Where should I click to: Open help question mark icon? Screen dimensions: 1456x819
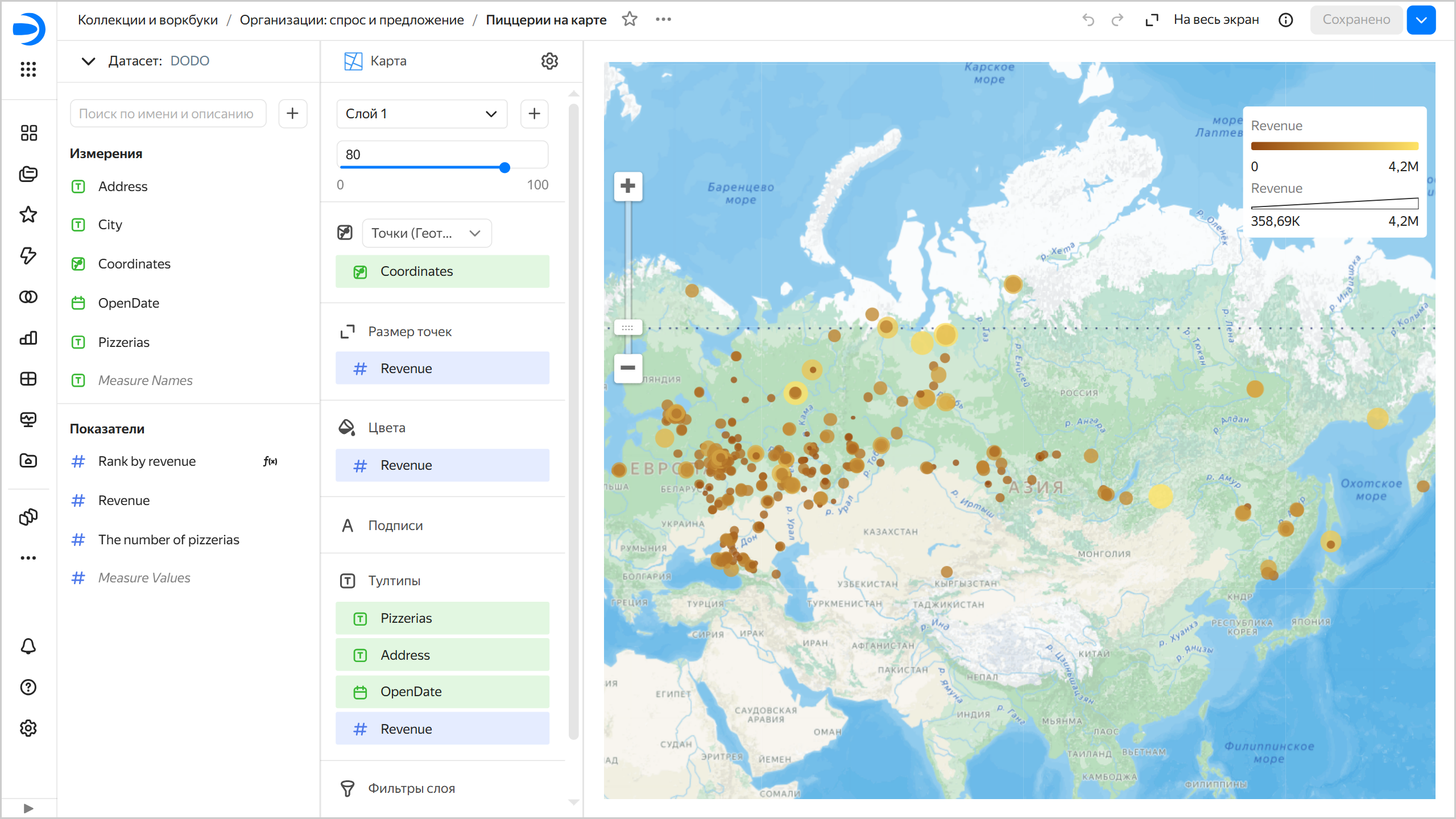(x=28, y=687)
